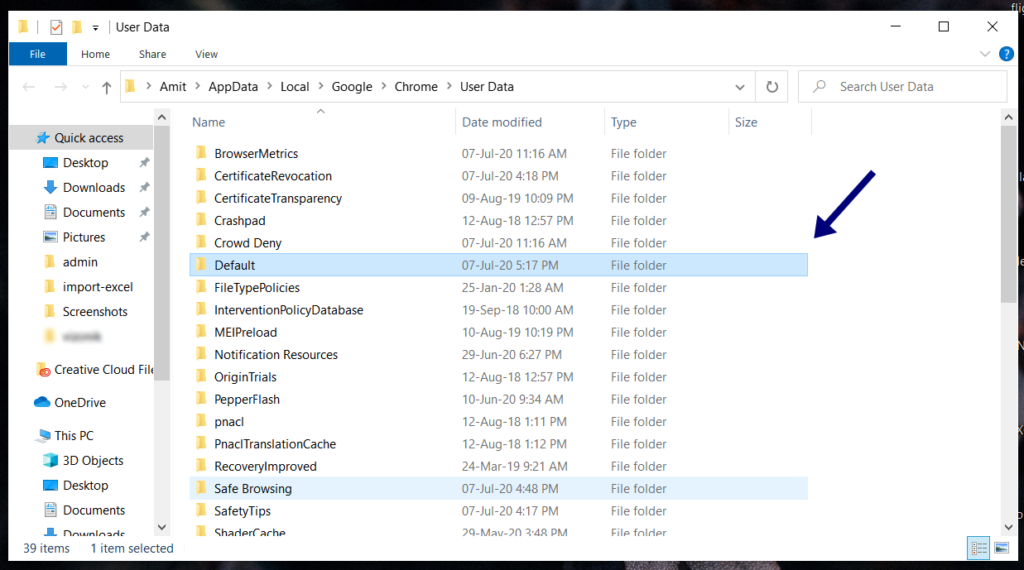Select the PepperFlash folder
Image resolution: width=1024 pixels, height=570 pixels.
coord(498,399)
